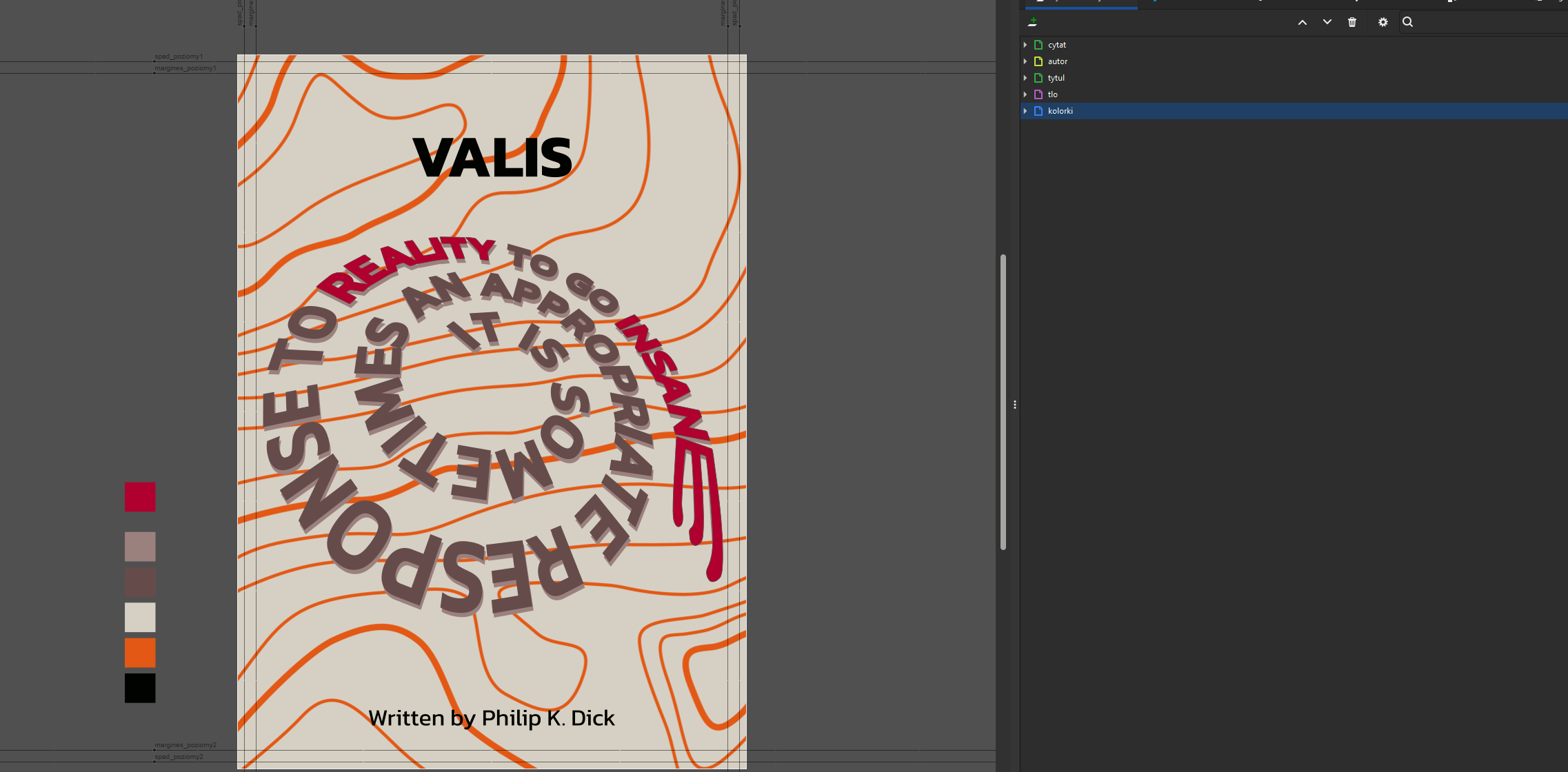This screenshot has height=772, width=1568.
Task: Click the green page icon of the tytul layer
Action: click(1038, 78)
